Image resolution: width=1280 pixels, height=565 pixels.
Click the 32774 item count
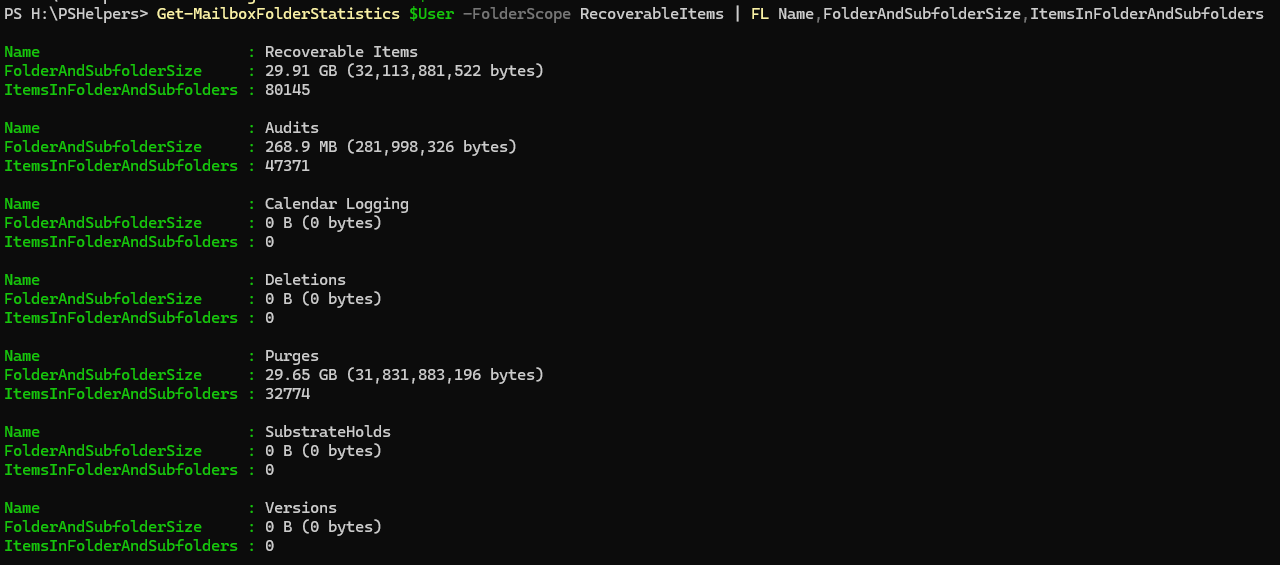287,394
